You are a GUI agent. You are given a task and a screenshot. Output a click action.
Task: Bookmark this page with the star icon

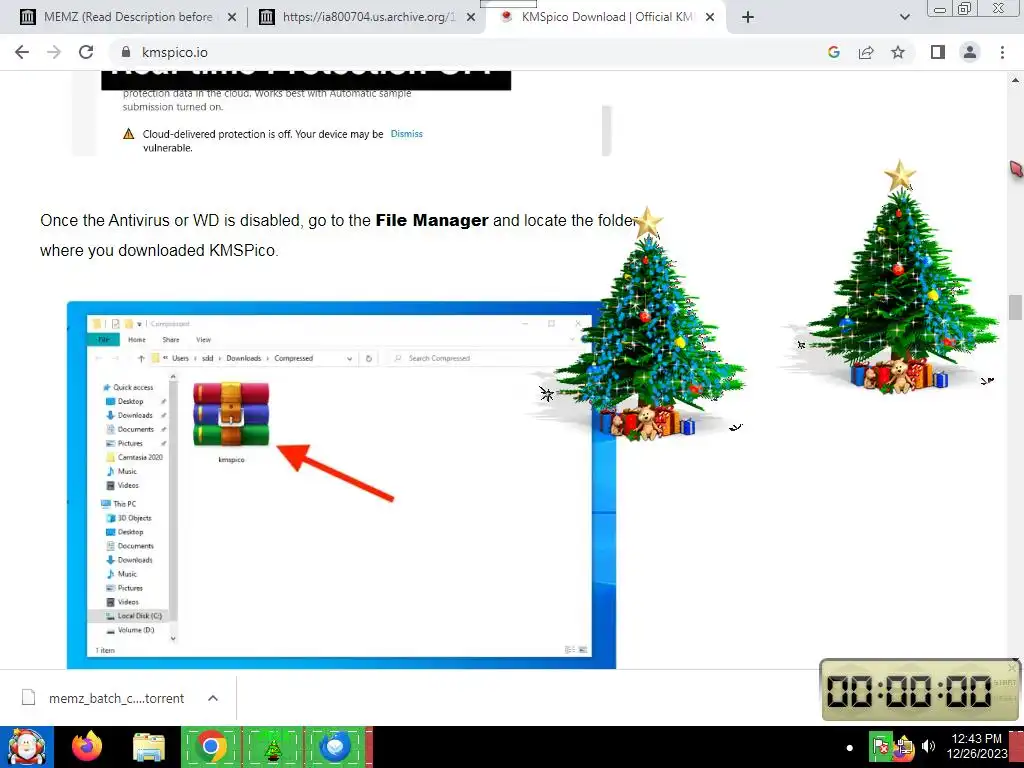pyautogui.click(x=898, y=52)
